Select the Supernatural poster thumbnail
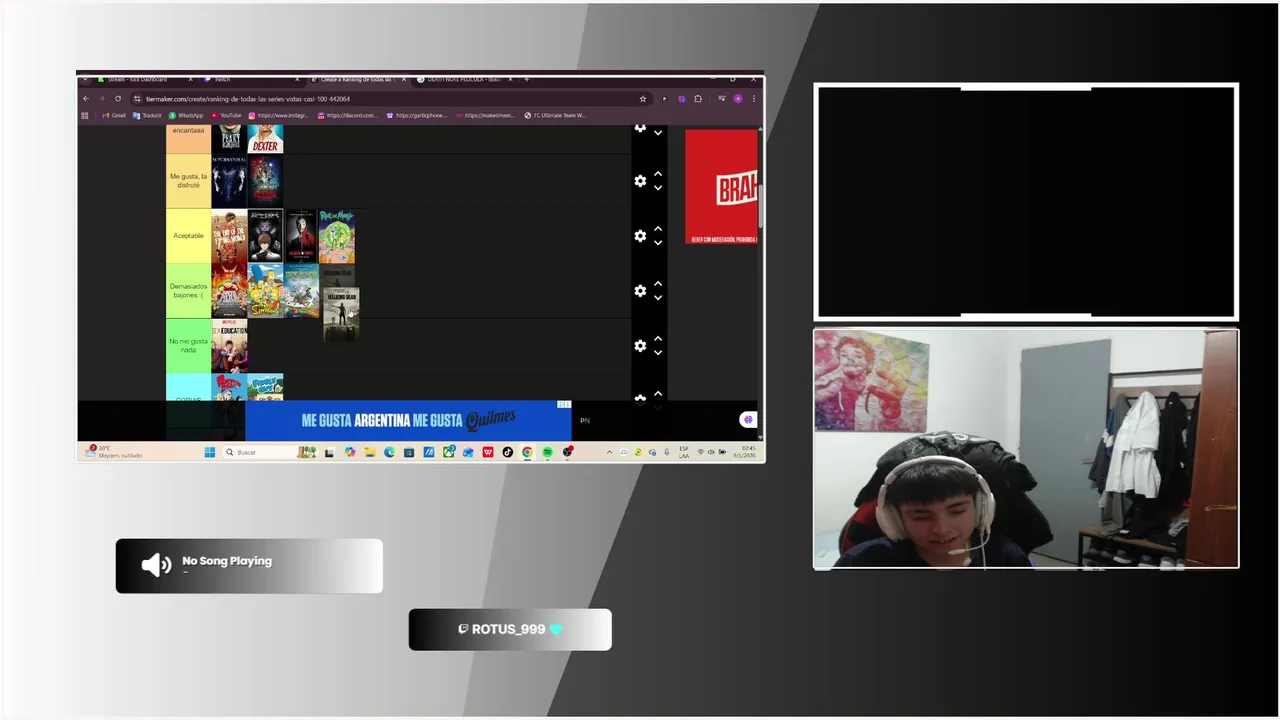Image resolution: width=1280 pixels, height=720 pixels. pyautogui.click(x=229, y=181)
